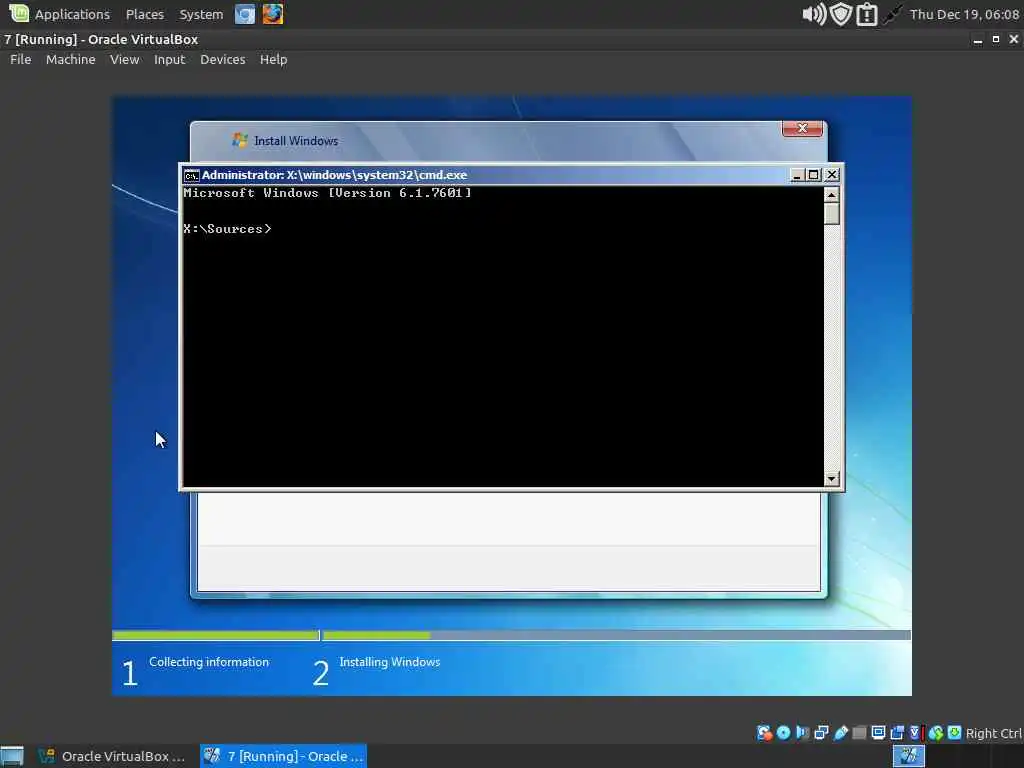Open the Machine menu
This screenshot has height=768, width=1024.
[71, 59]
